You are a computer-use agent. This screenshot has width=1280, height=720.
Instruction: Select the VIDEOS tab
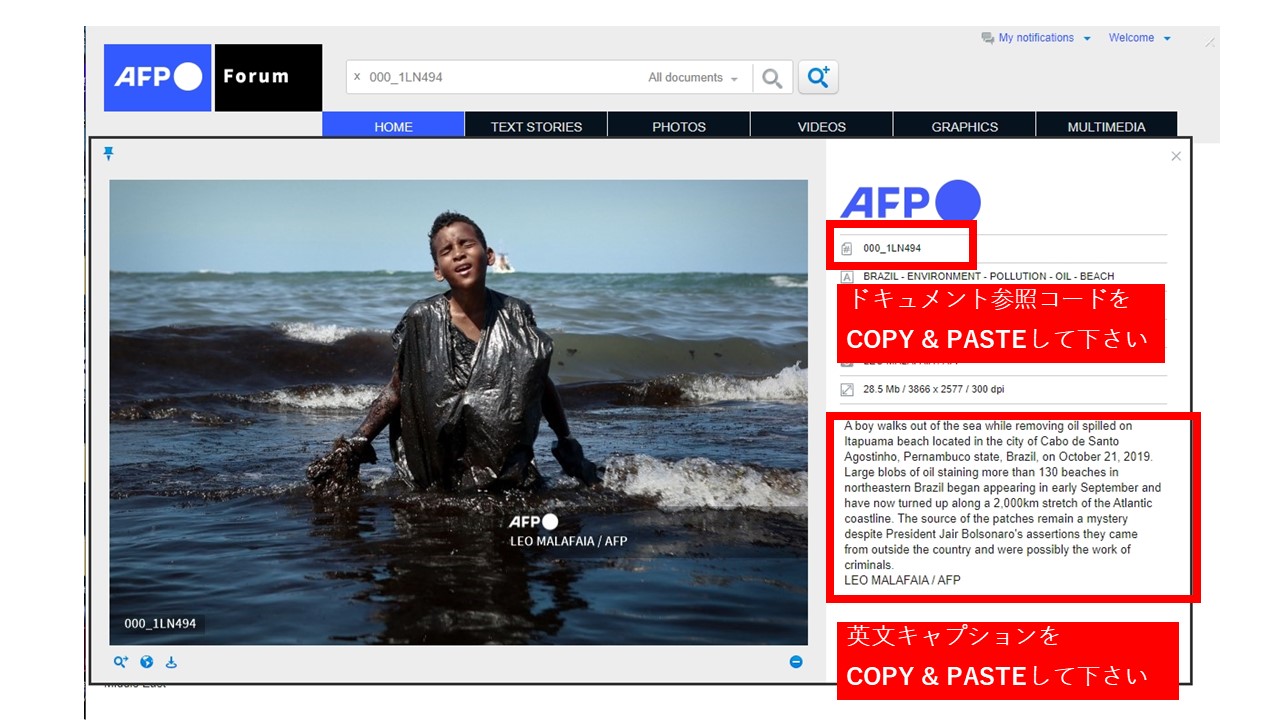(822, 127)
